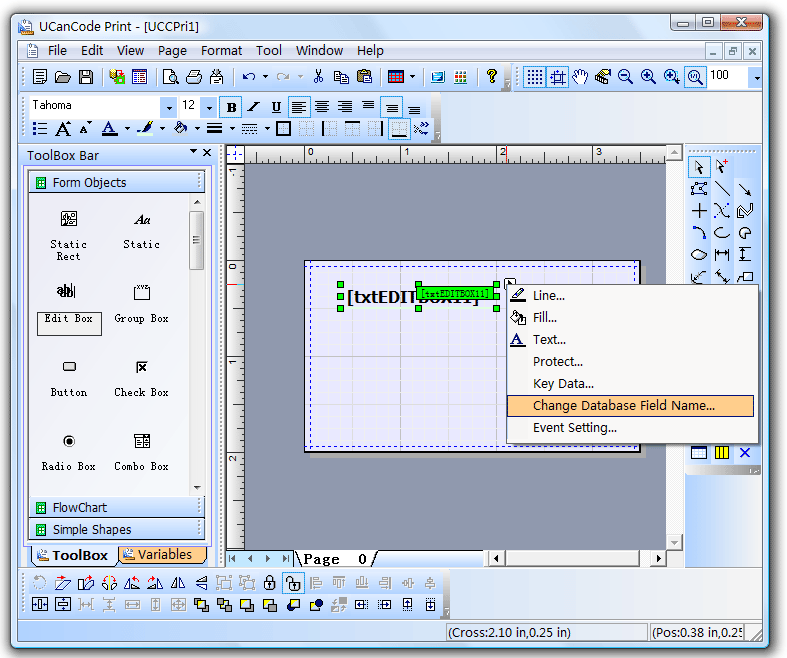The image size is (787, 658).
Task: Select the diagonal Line drawing tool
Action: [x=722, y=189]
